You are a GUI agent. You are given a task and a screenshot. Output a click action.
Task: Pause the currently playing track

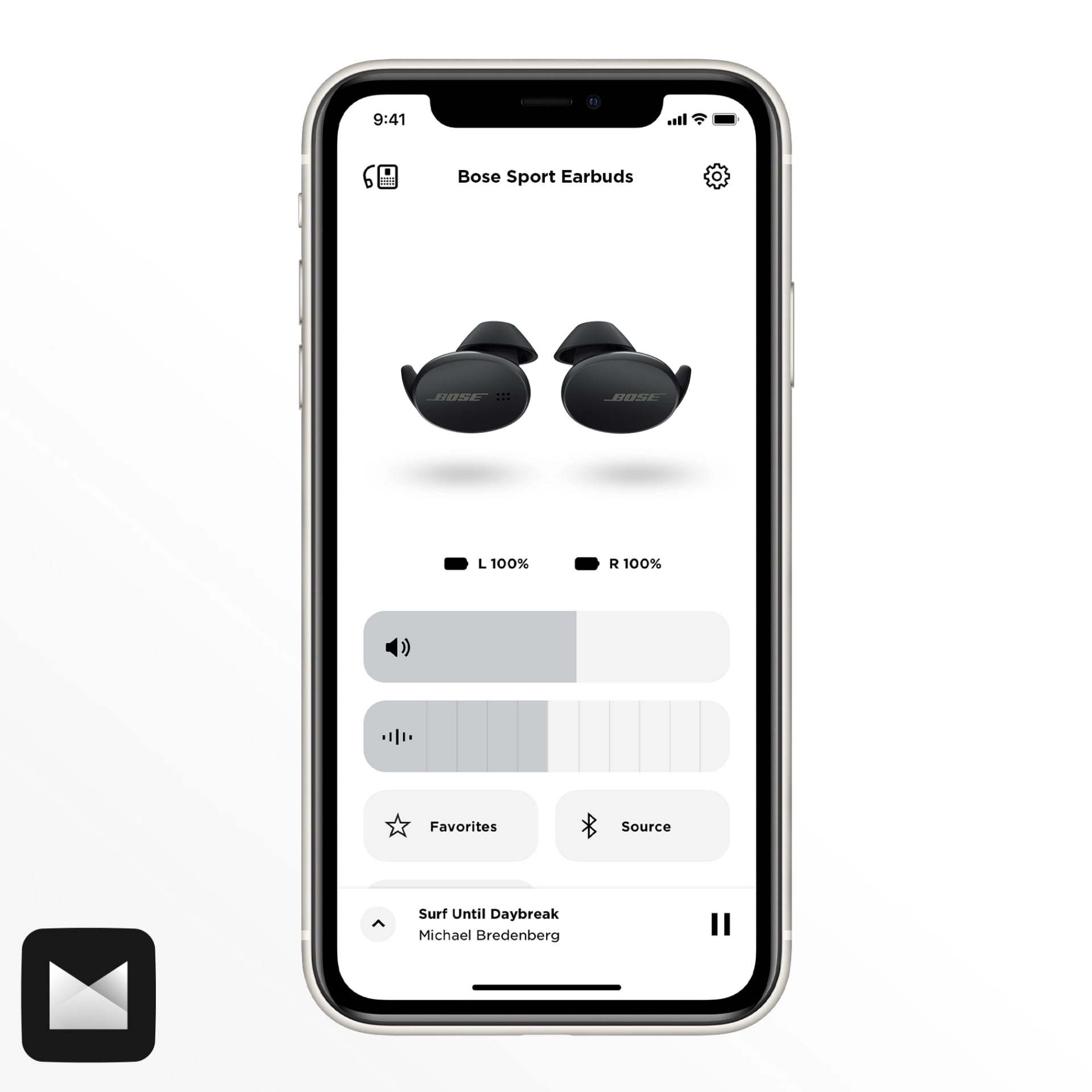tap(721, 924)
